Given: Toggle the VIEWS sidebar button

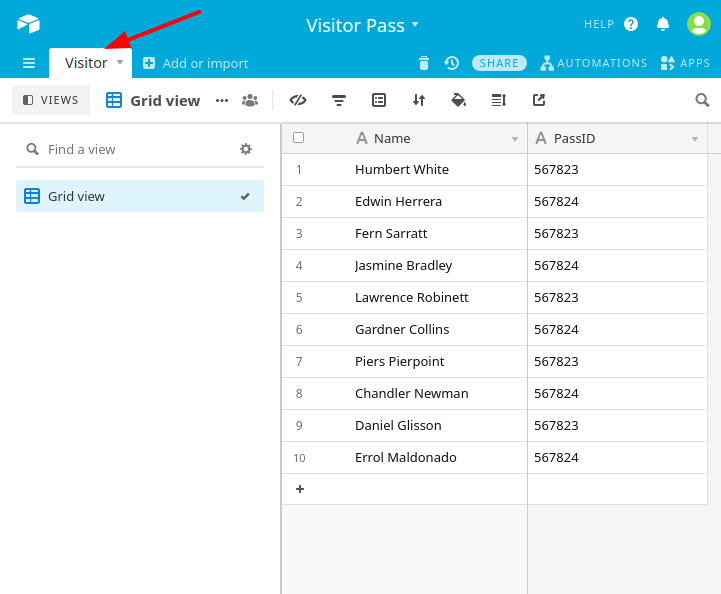Looking at the screenshot, I should pyautogui.click(x=51, y=100).
